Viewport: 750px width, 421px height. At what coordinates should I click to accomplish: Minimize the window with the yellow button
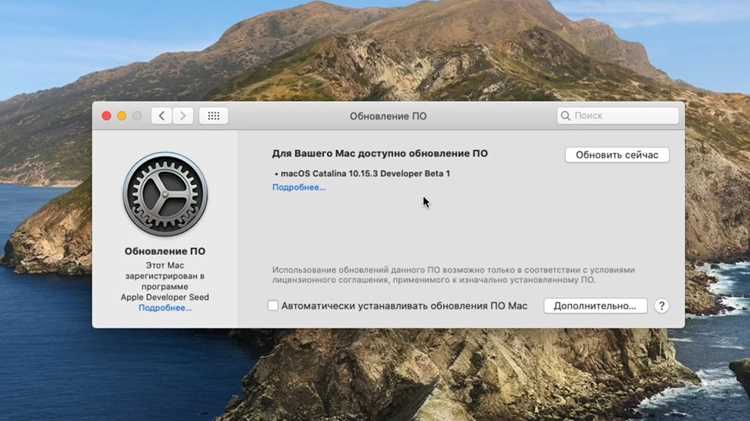pos(122,116)
